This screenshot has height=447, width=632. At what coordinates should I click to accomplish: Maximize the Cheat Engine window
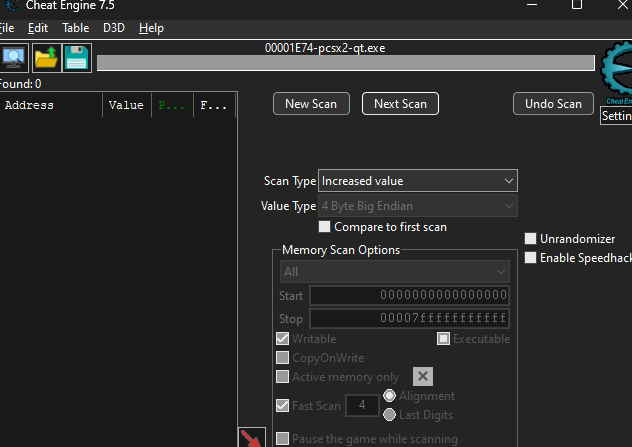pos(577,5)
